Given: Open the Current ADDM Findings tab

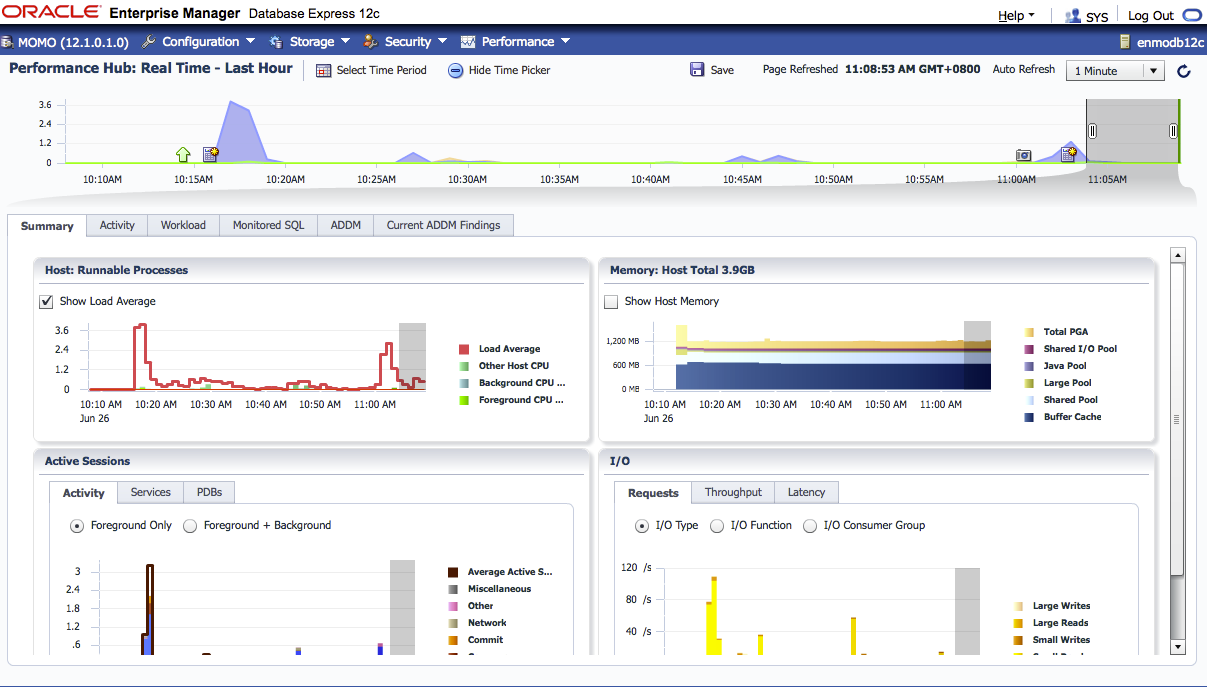Looking at the screenshot, I should (443, 226).
